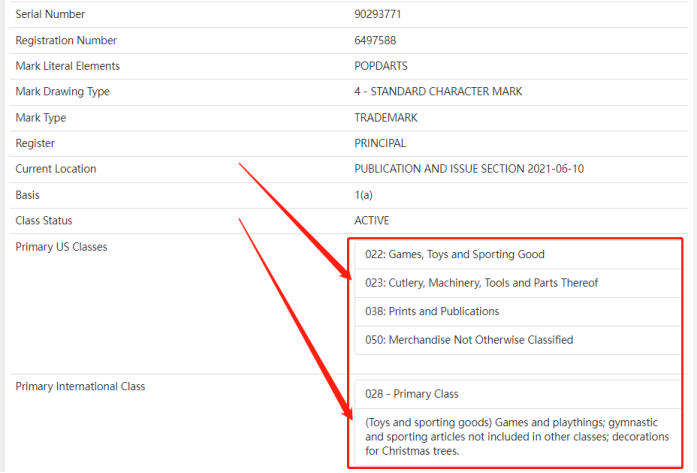Select '023: Cutlery, Machinery, Tools' row
The image size is (697, 473).
click(518, 283)
